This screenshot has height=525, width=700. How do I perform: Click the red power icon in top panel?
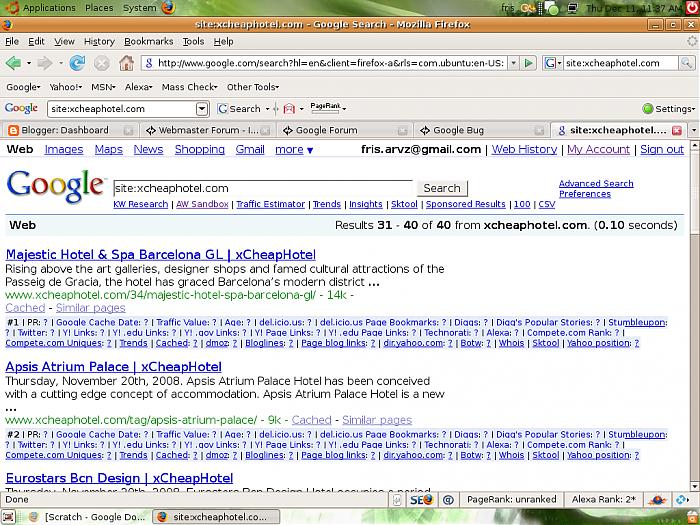click(693, 8)
